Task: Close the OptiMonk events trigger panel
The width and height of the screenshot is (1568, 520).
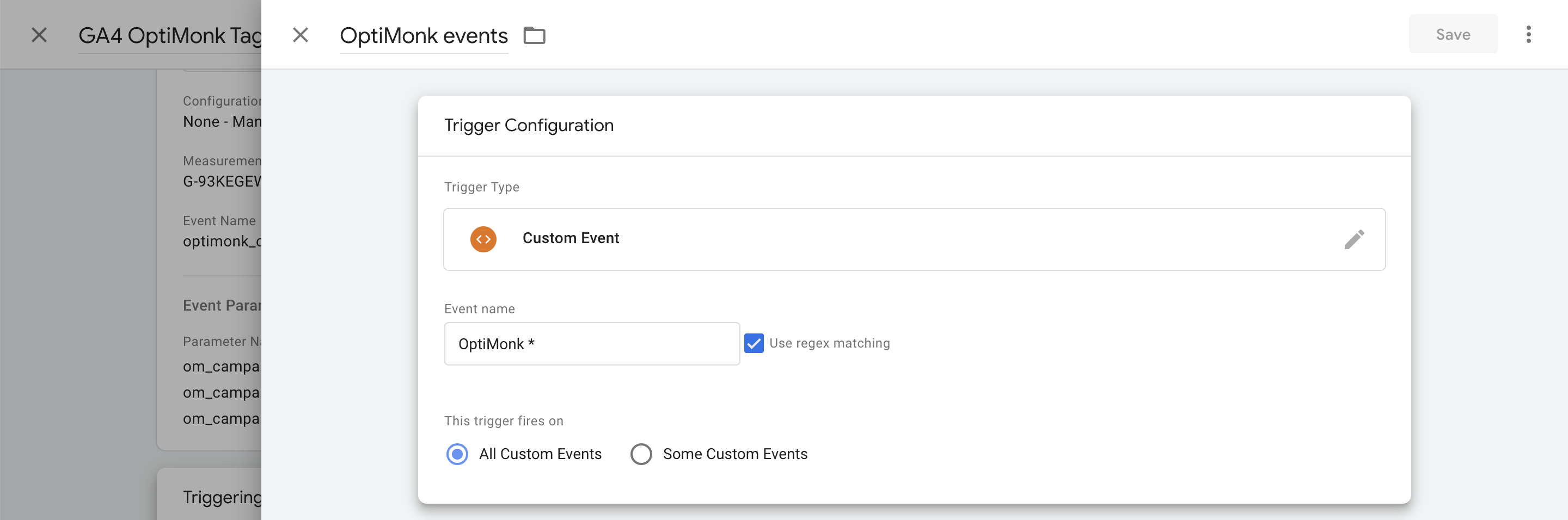Action: [300, 35]
